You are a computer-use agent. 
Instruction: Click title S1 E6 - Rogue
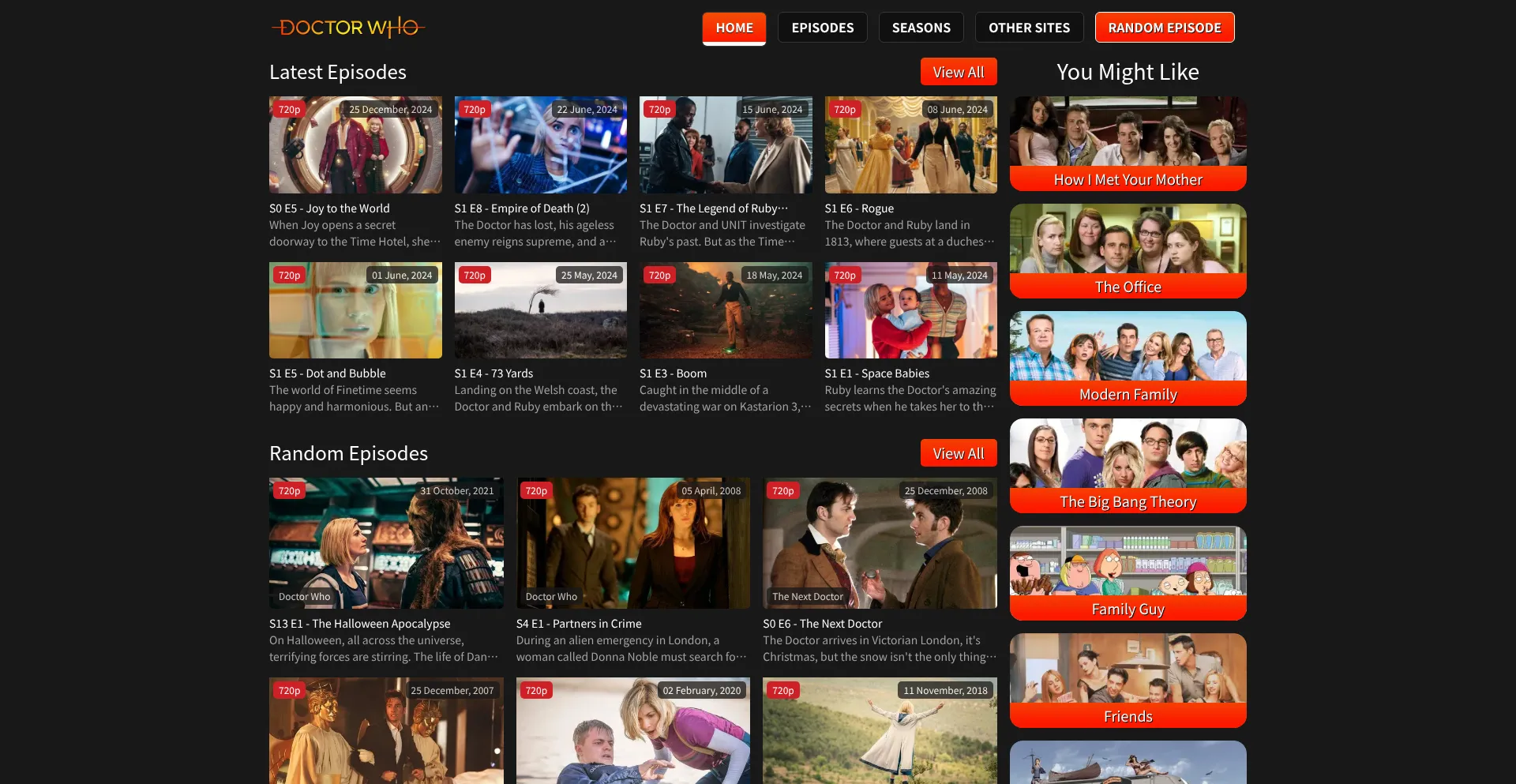[859, 208]
